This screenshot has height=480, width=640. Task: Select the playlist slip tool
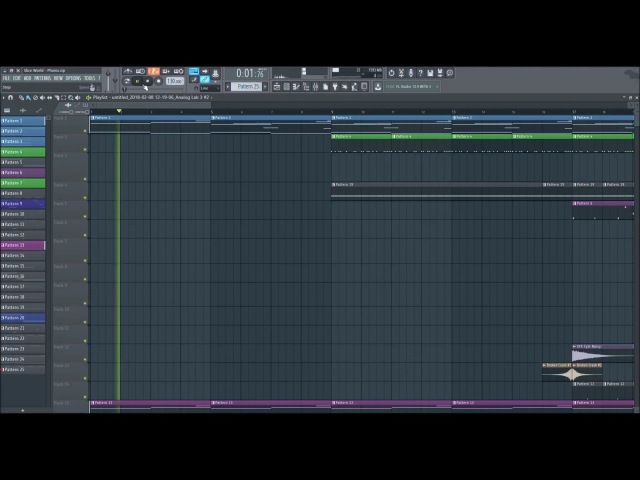tap(49, 97)
